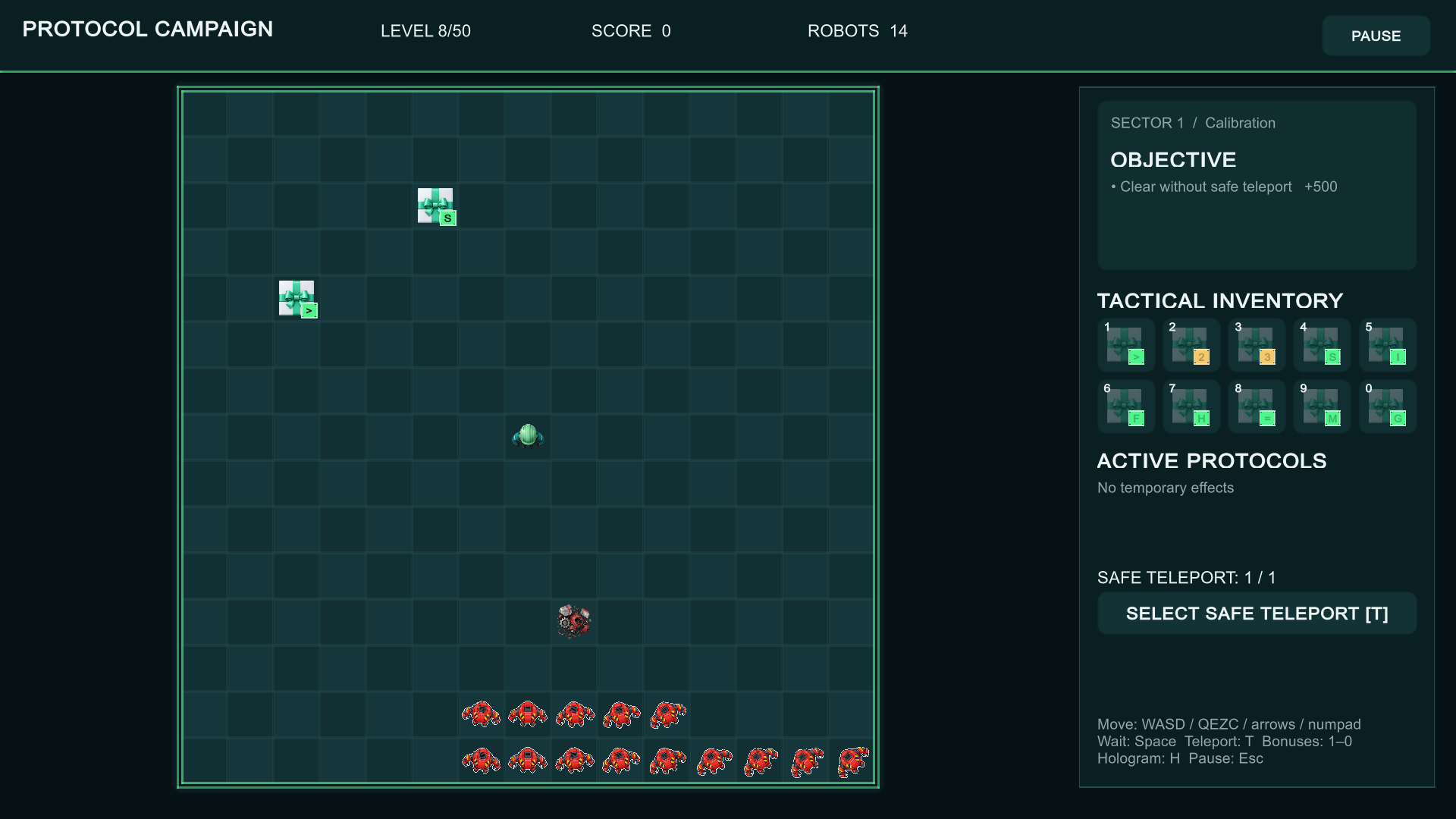Click the SECTOR 1 / Calibration label

[1193, 123]
